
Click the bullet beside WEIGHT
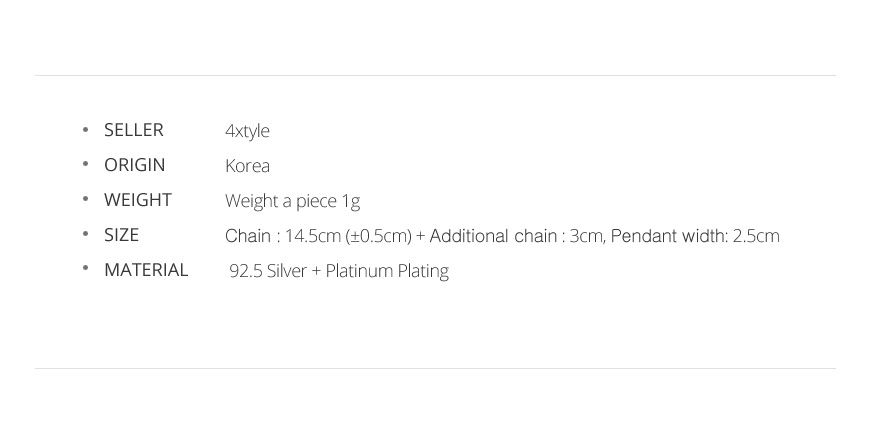pyautogui.click(x=85, y=199)
